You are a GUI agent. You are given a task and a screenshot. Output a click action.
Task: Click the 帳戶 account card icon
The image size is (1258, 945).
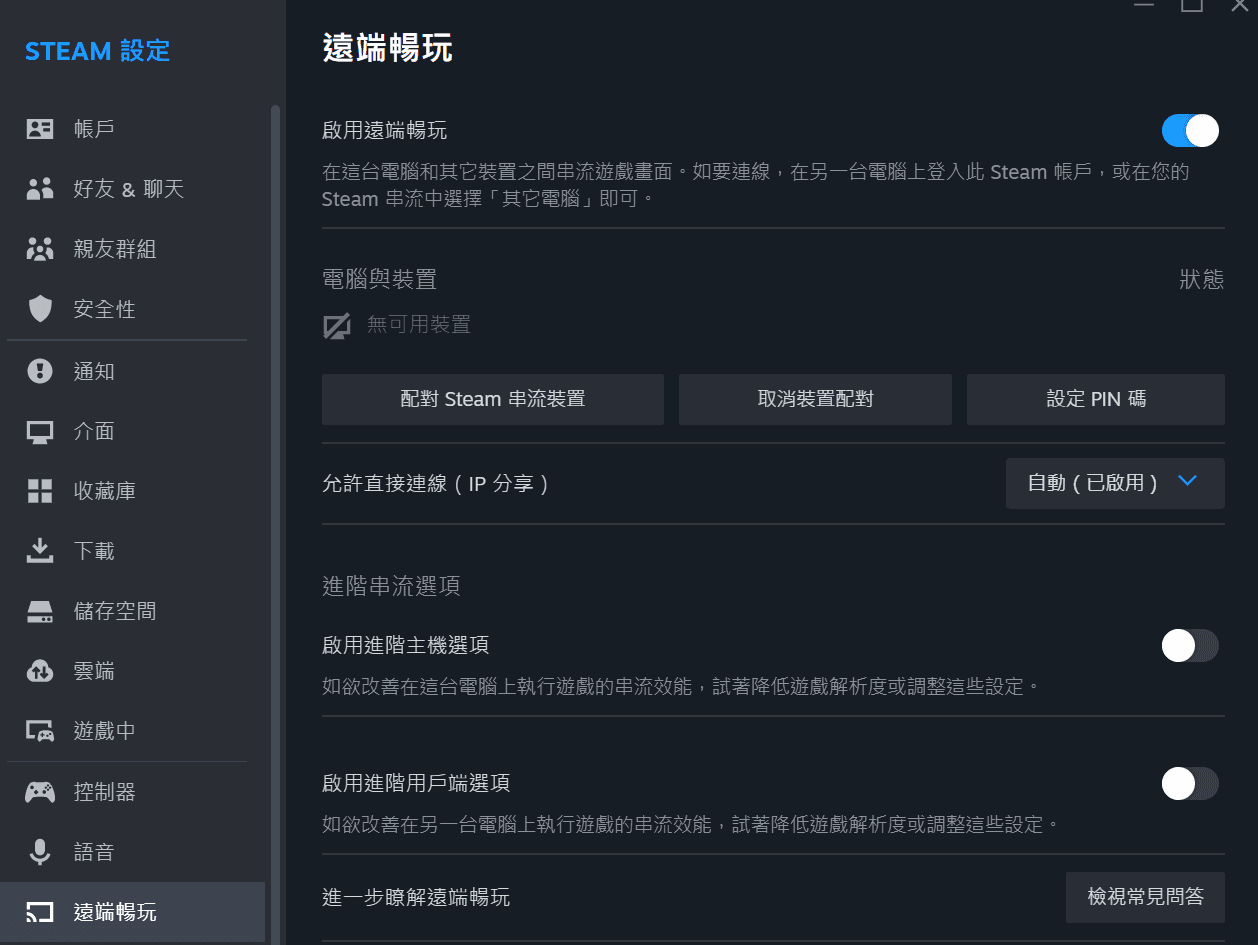(40, 129)
